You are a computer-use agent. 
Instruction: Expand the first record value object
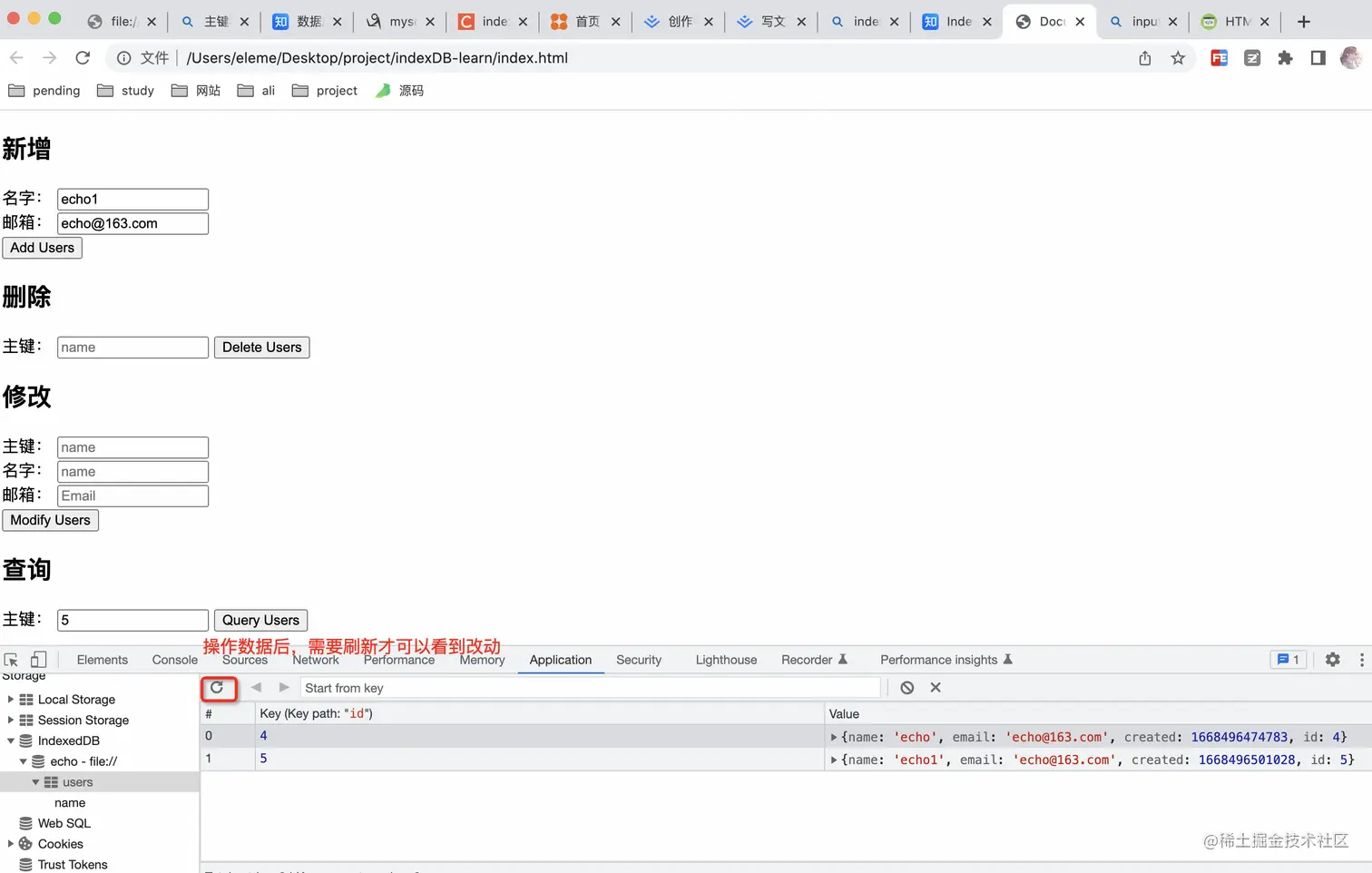[x=834, y=737]
